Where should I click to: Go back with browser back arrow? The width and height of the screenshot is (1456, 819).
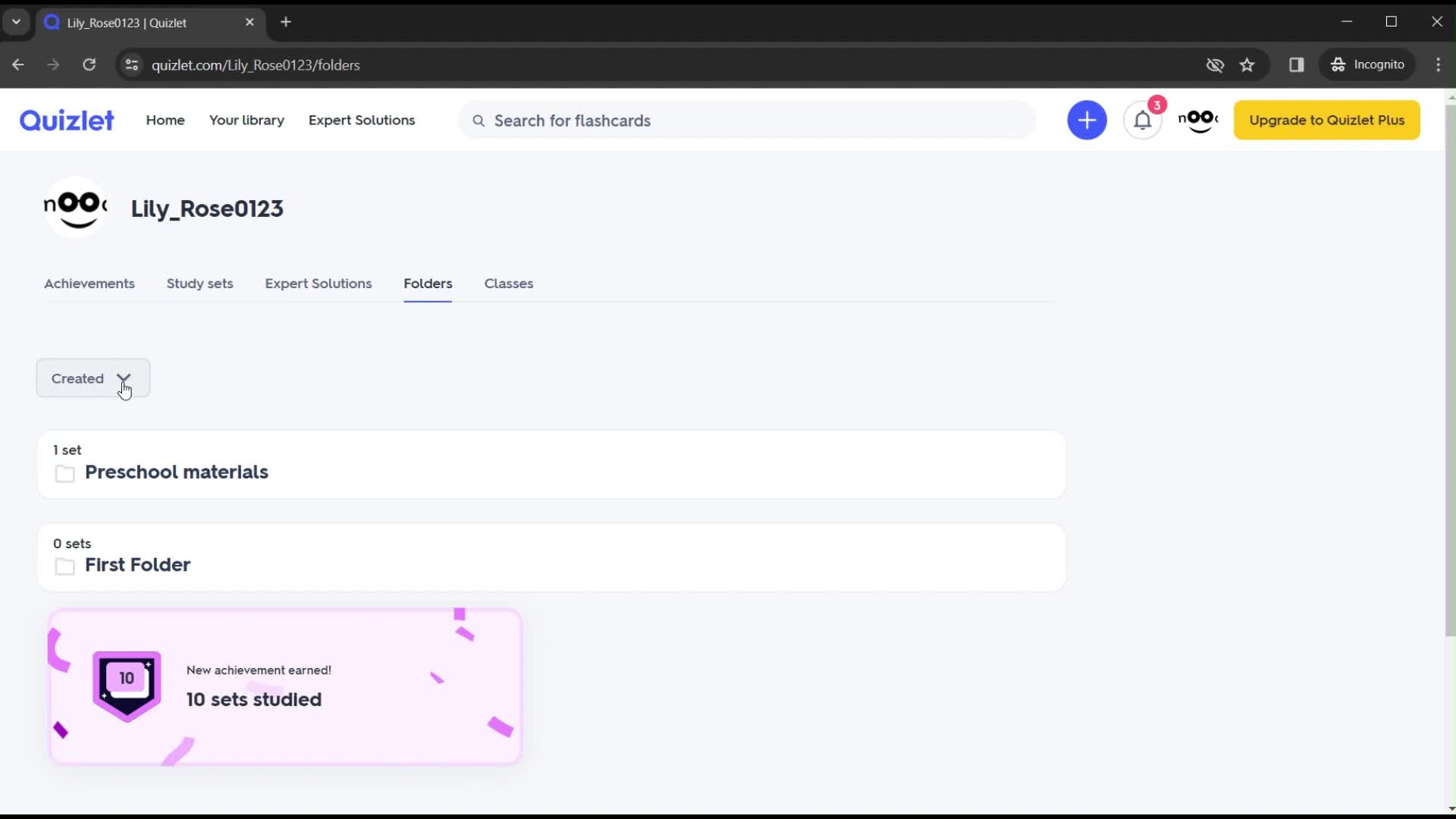18,64
